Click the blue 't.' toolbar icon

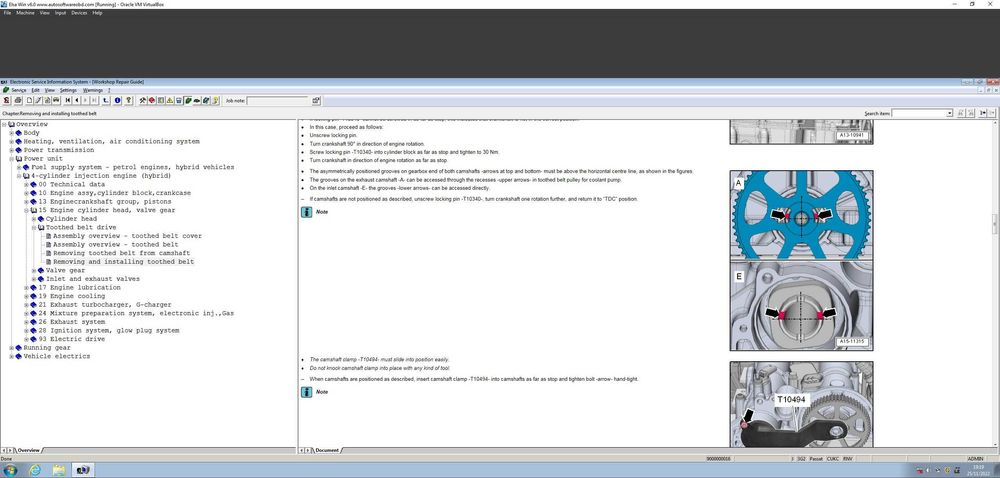[106, 101]
